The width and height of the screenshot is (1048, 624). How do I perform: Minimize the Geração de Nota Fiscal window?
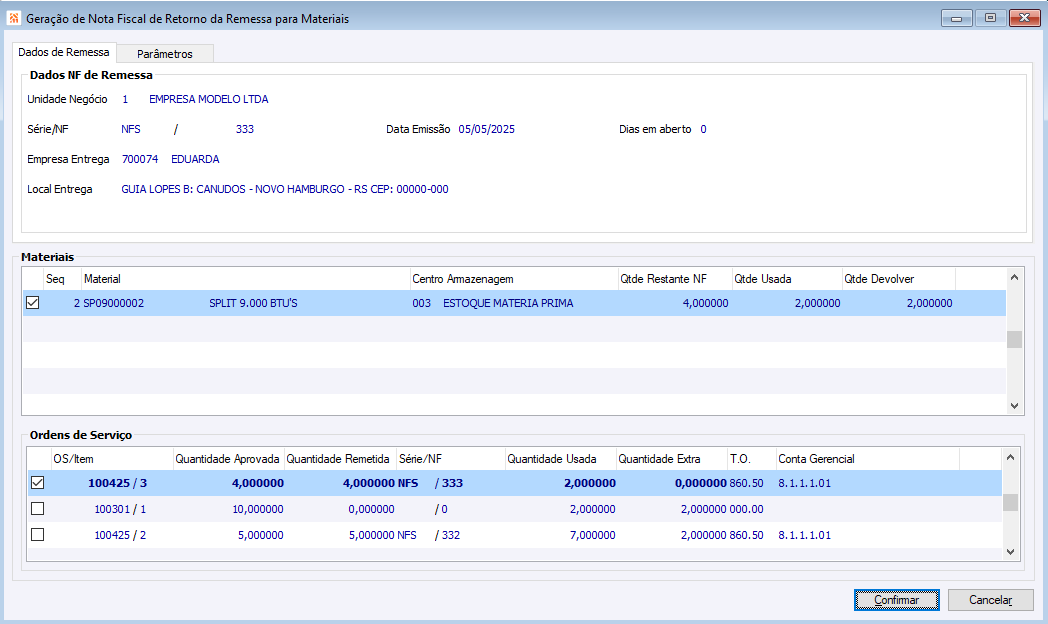[958, 18]
